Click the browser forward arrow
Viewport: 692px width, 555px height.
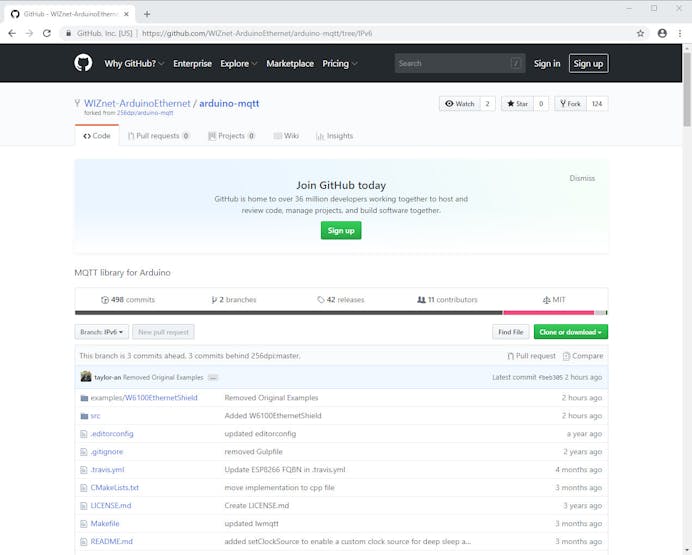[29, 33]
